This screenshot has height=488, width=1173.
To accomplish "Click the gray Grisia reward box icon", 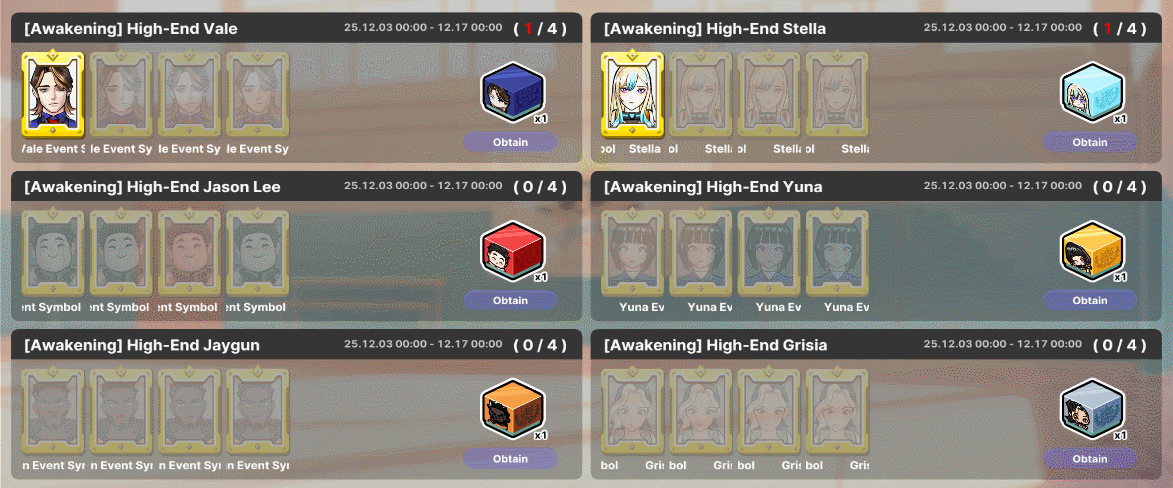I will pyautogui.click(x=1092, y=409).
